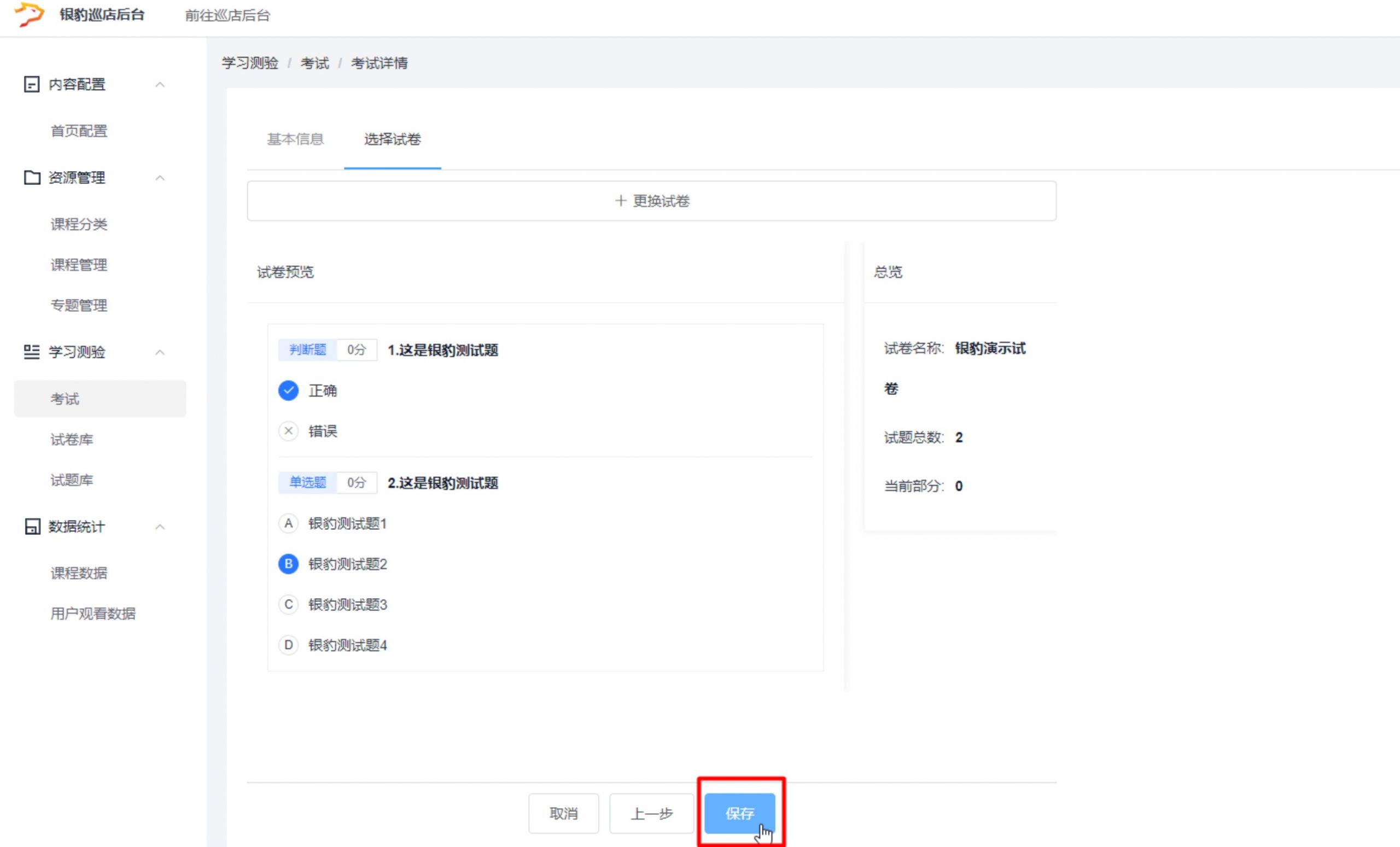The width and height of the screenshot is (1400, 847).
Task: Click the orange leopard logo icon
Action: 28,14
